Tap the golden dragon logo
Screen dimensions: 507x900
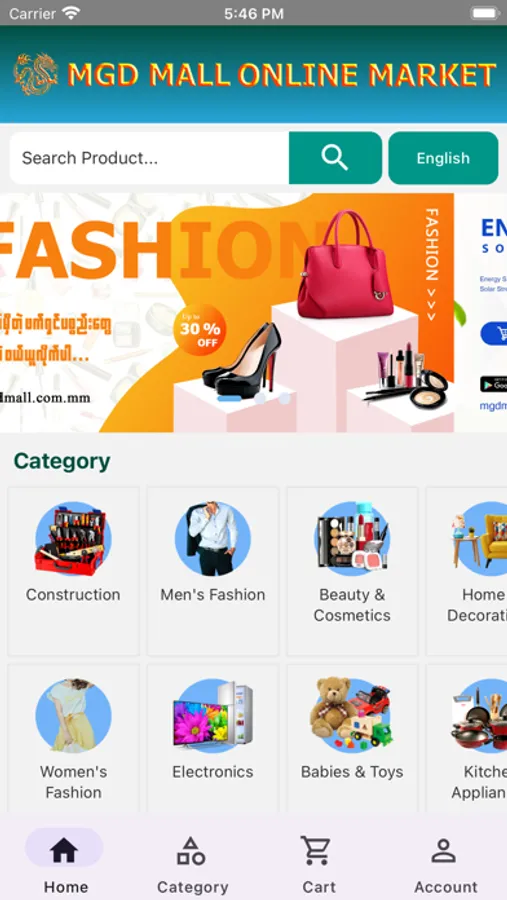[36, 74]
